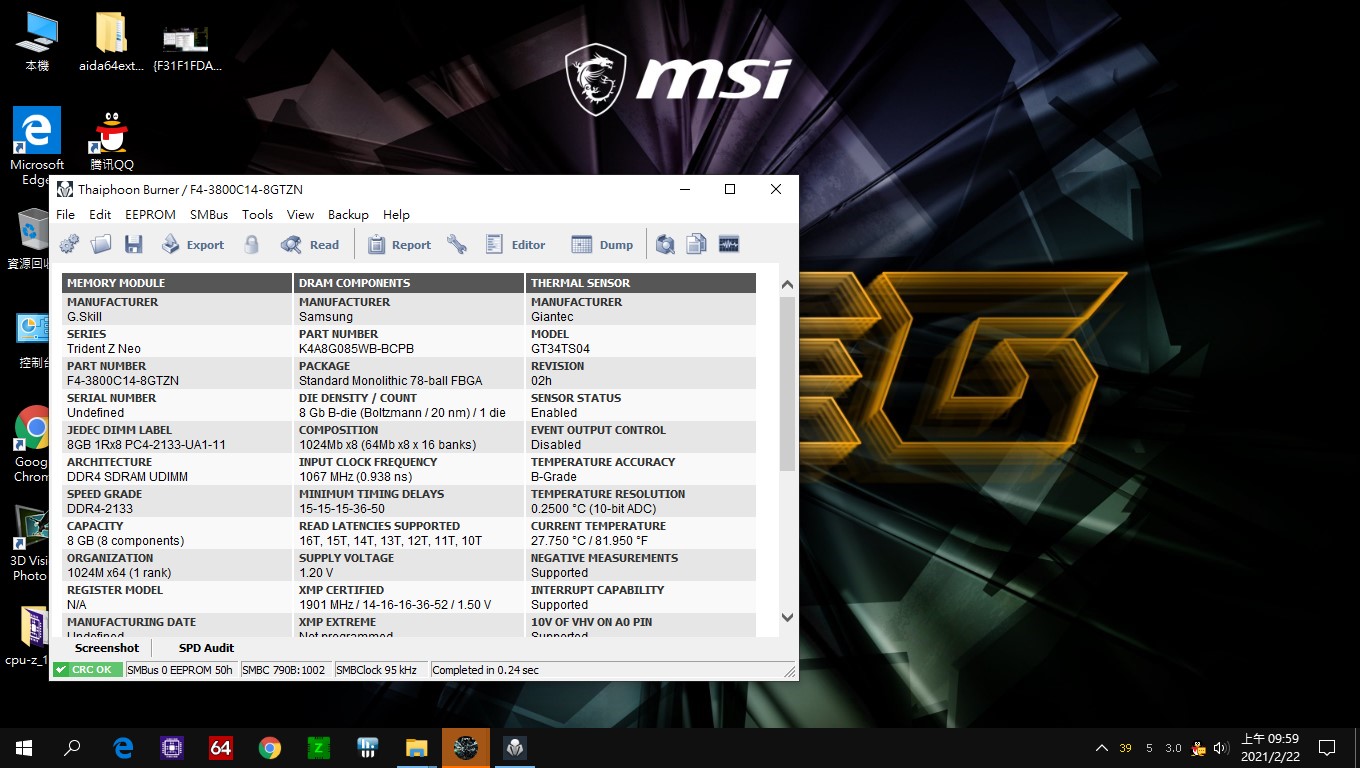Open the aida64ext desktop folder
Image resolution: width=1360 pixels, height=768 pixels.
coord(111,42)
